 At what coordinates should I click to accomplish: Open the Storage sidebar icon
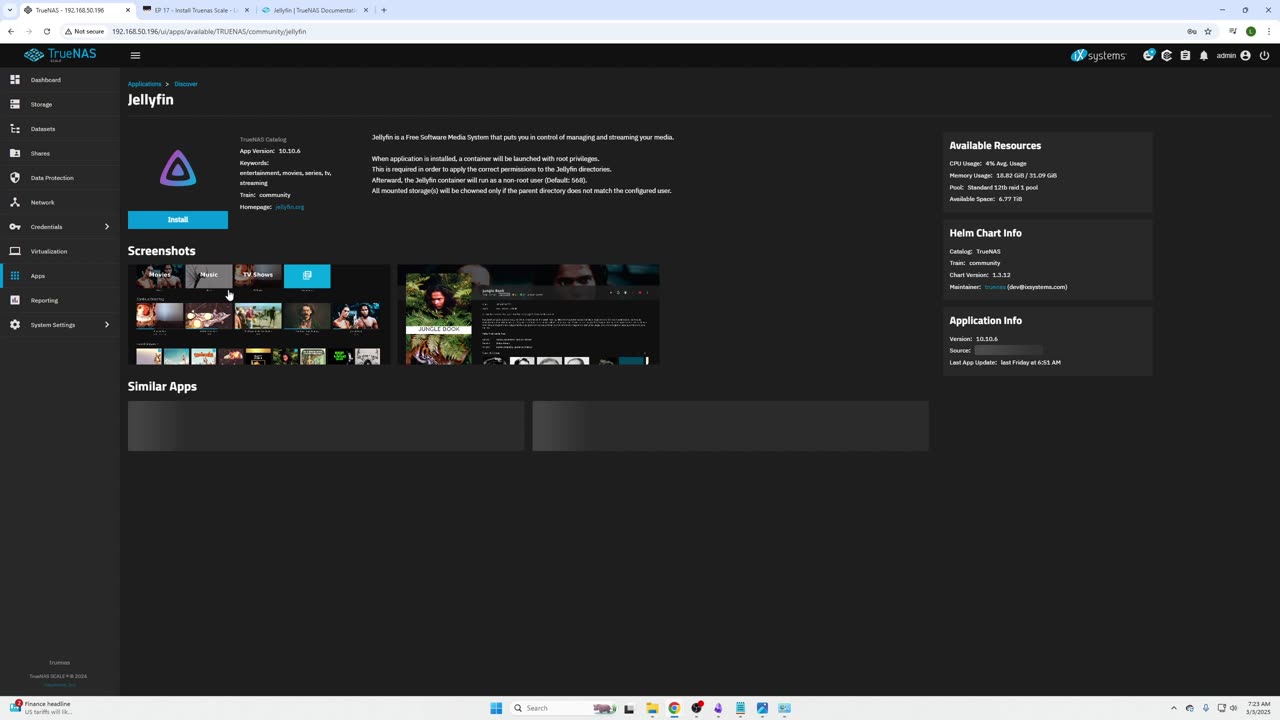pos(15,104)
